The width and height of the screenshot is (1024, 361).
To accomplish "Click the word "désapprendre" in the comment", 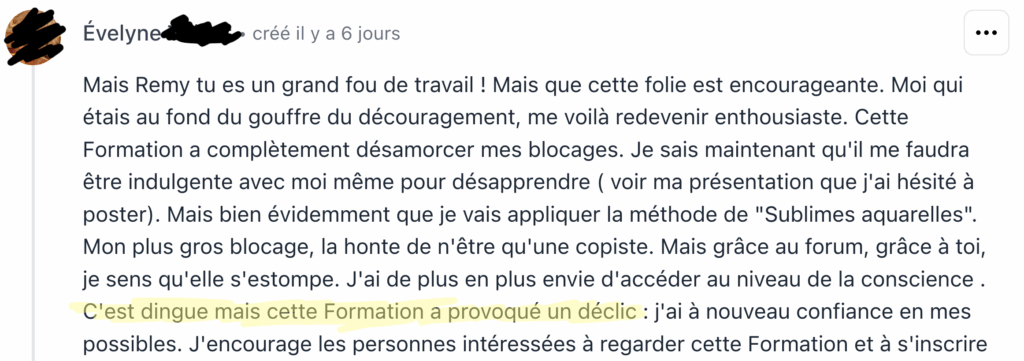I will pyautogui.click(x=513, y=183).
